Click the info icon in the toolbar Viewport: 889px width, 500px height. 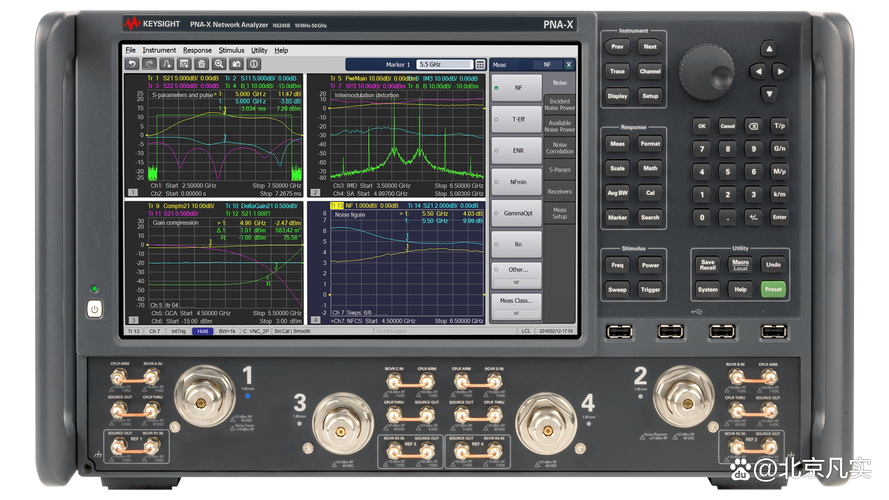tap(254, 64)
